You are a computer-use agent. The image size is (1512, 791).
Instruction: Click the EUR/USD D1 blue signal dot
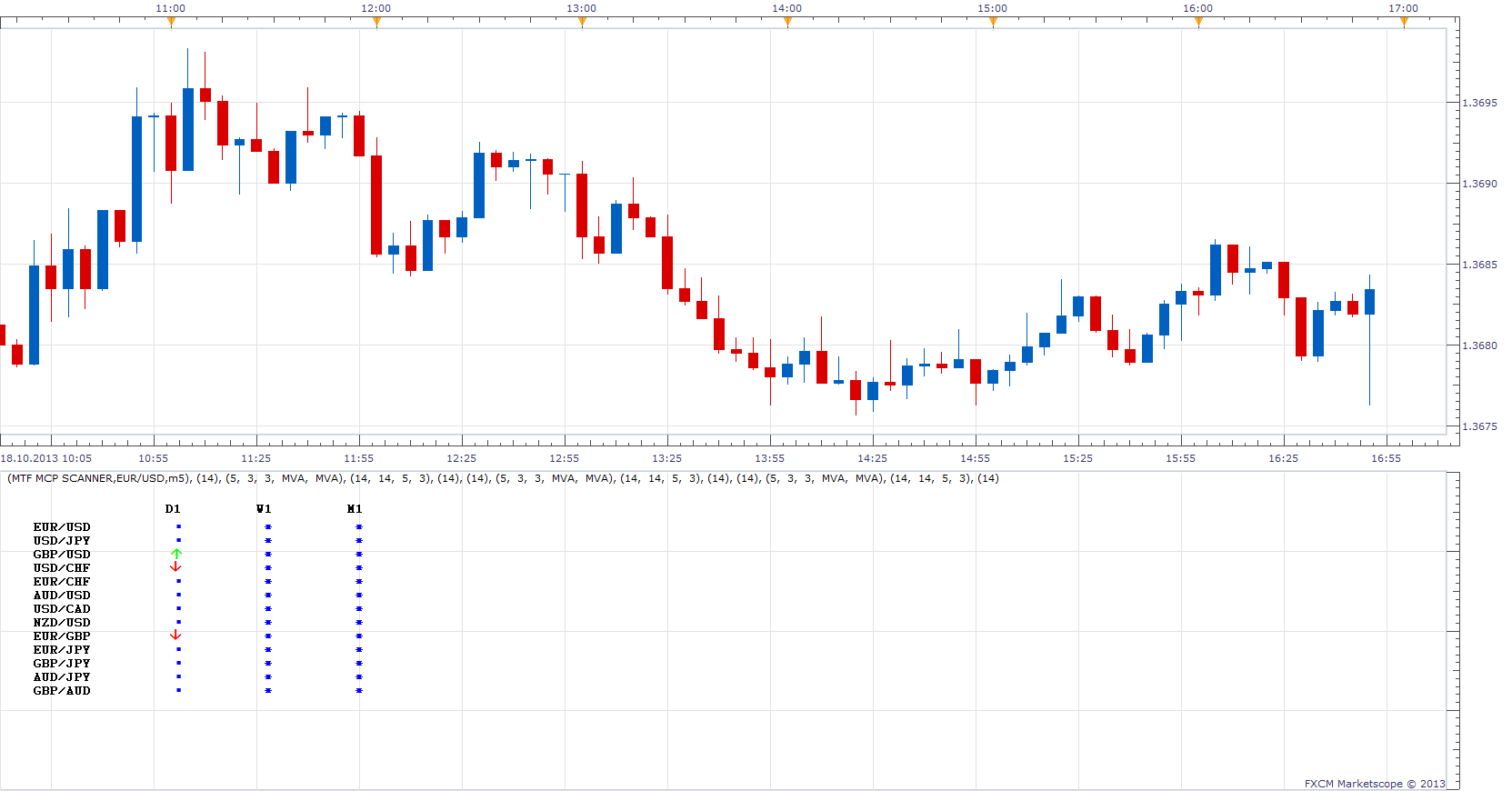click(178, 526)
